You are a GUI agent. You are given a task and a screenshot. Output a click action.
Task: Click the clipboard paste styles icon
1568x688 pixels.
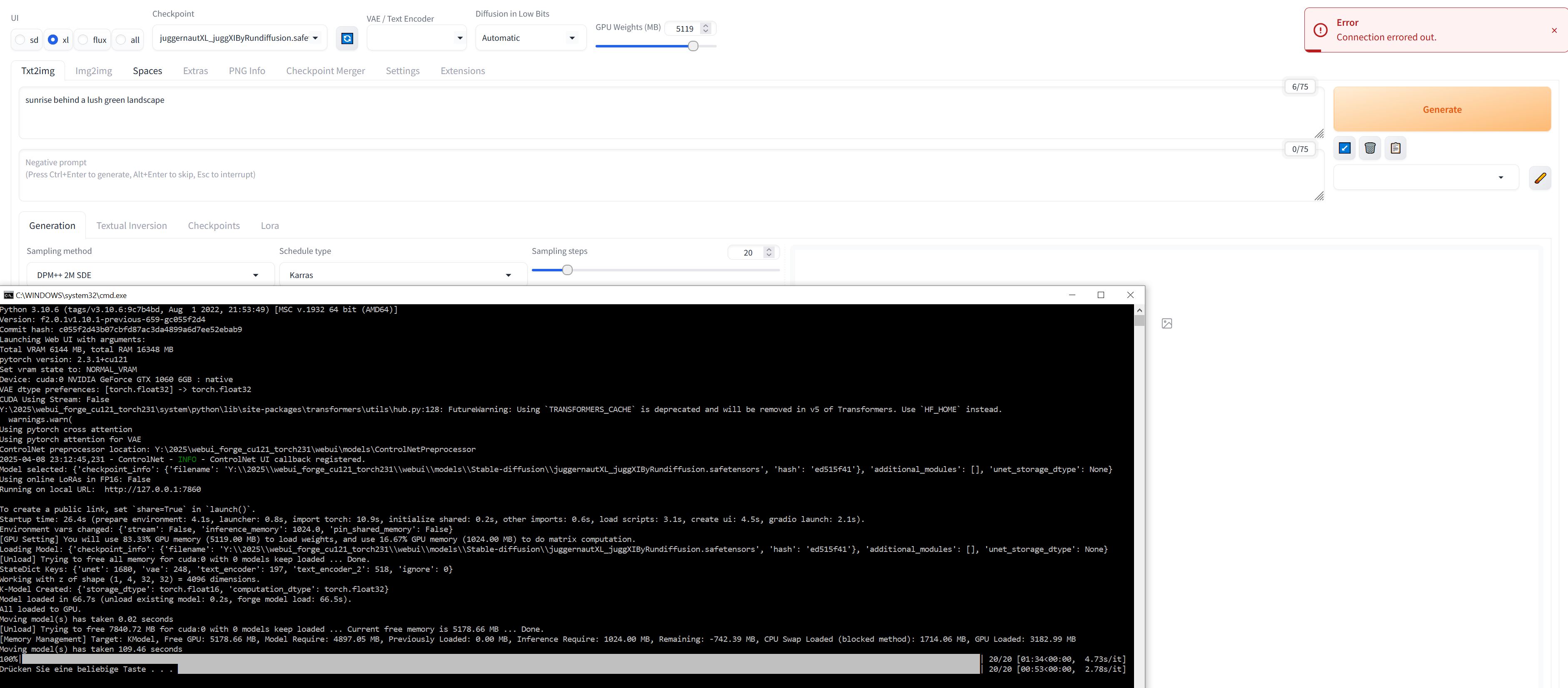[x=1395, y=148]
